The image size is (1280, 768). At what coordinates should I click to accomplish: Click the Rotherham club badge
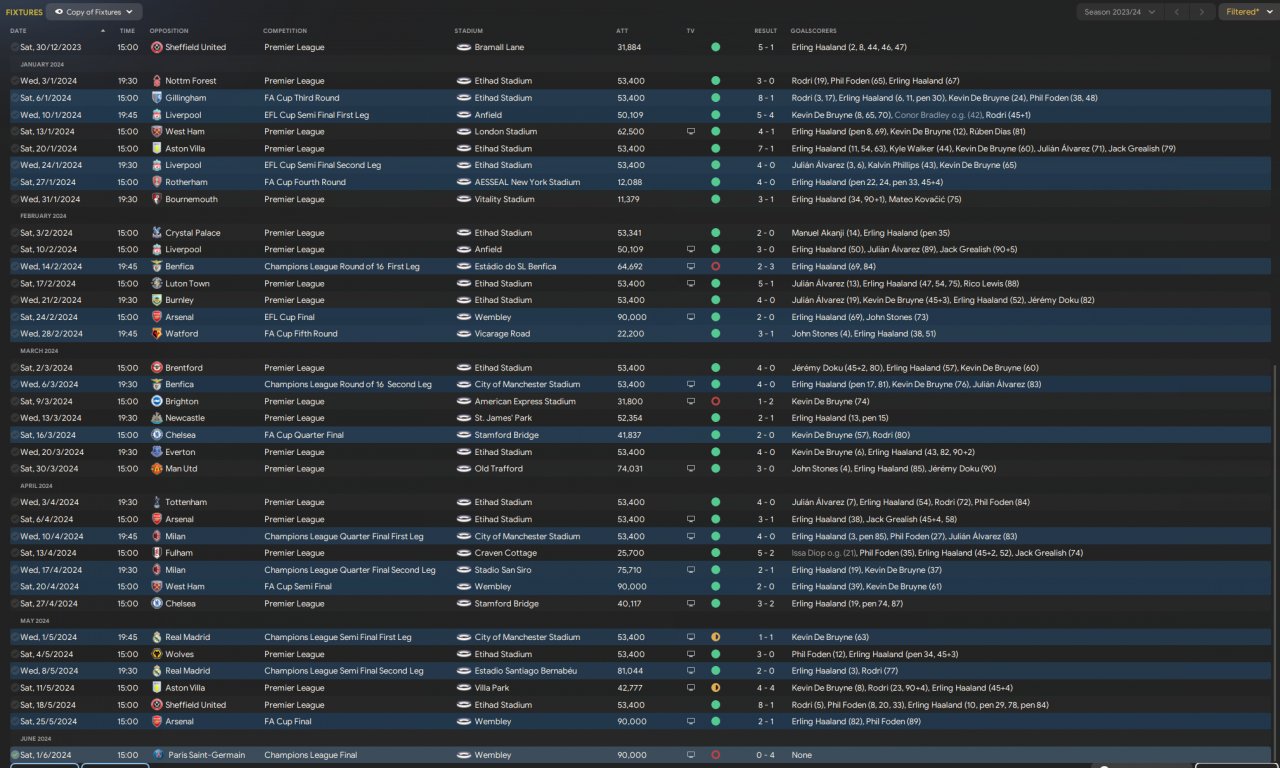pos(157,182)
